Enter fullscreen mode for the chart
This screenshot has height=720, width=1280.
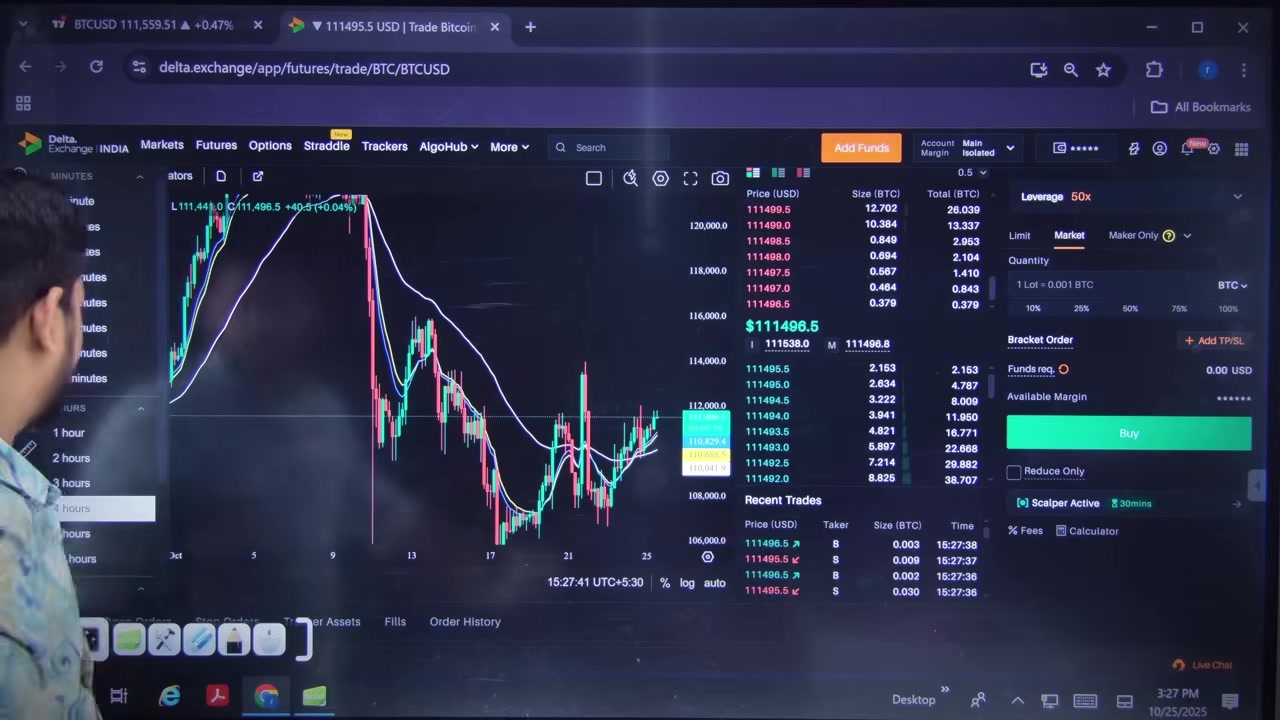[x=690, y=178]
